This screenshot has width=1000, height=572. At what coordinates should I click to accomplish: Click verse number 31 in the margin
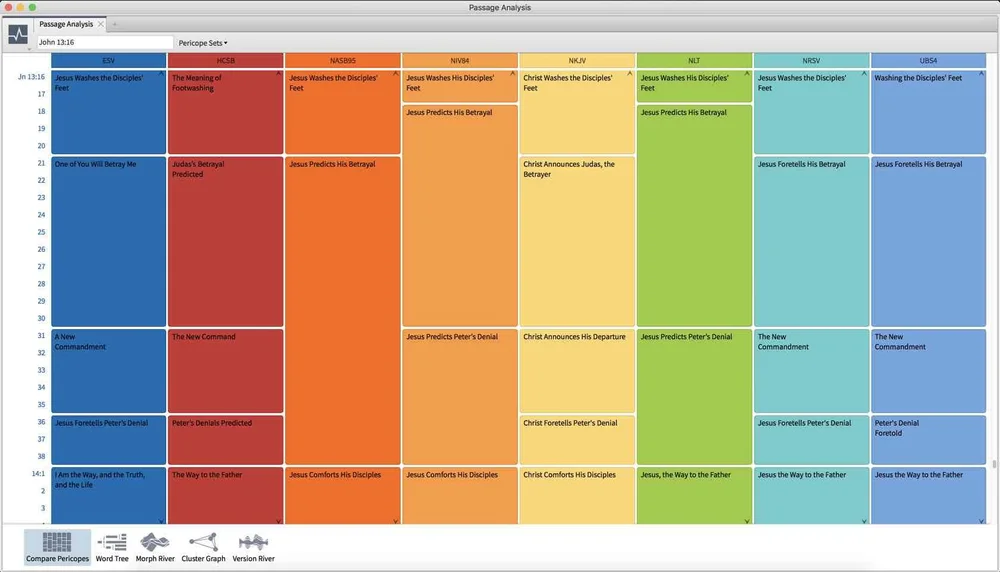click(41, 335)
